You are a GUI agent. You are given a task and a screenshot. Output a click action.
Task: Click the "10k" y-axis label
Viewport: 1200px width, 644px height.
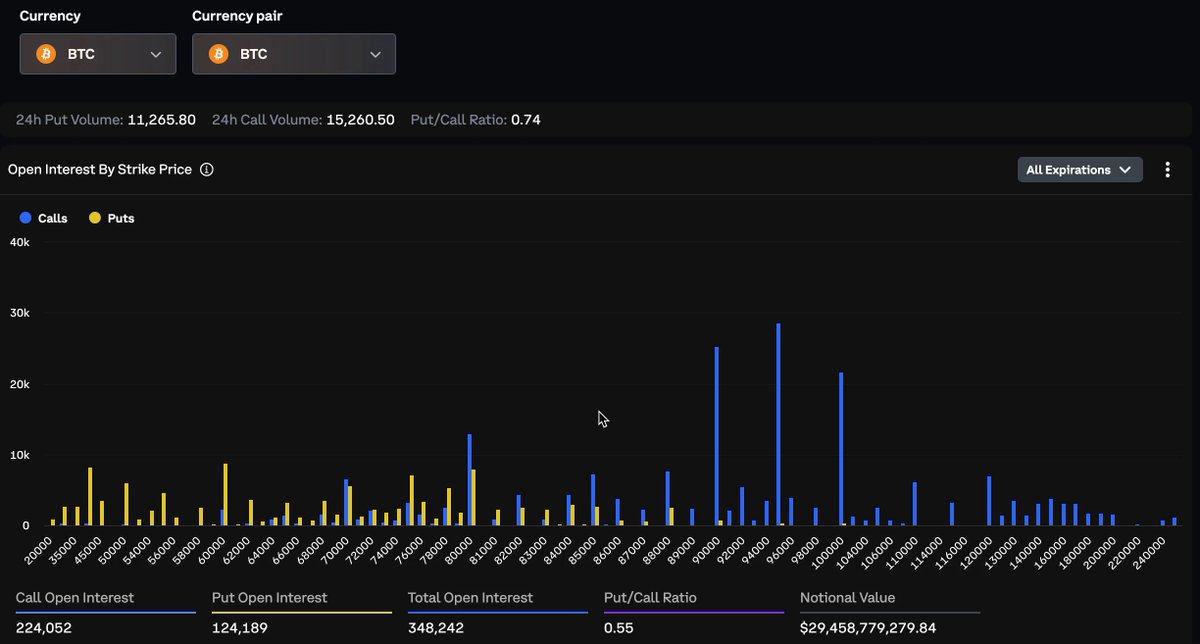[19, 455]
